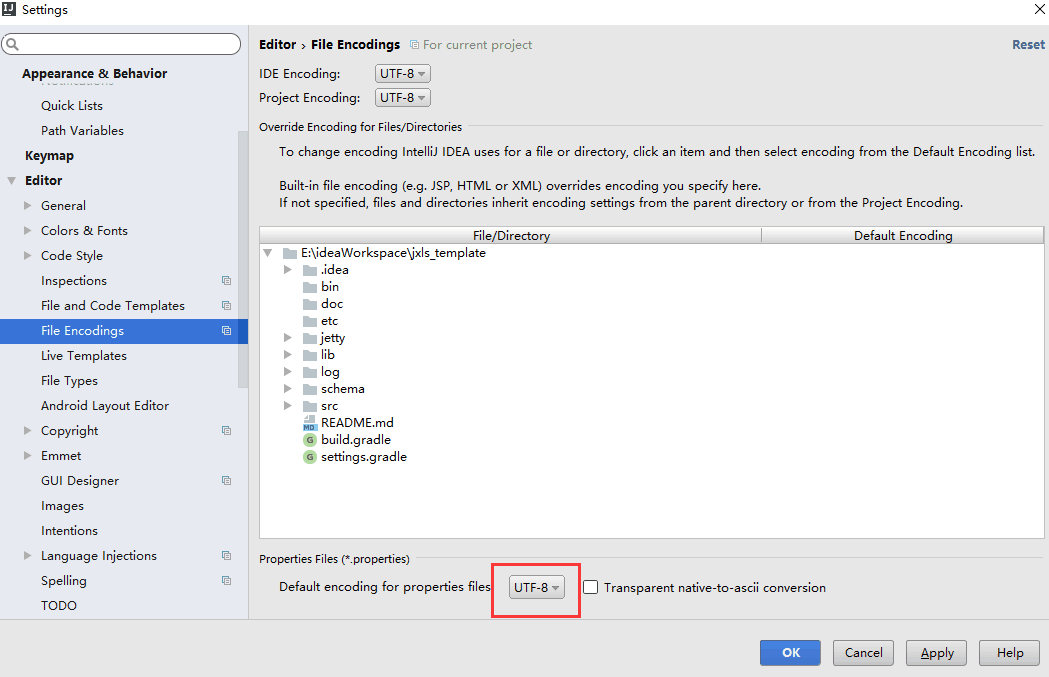1049x677 pixels.
Task: Click the build.gradle Gradle file icon
Action: coord(310,440)
